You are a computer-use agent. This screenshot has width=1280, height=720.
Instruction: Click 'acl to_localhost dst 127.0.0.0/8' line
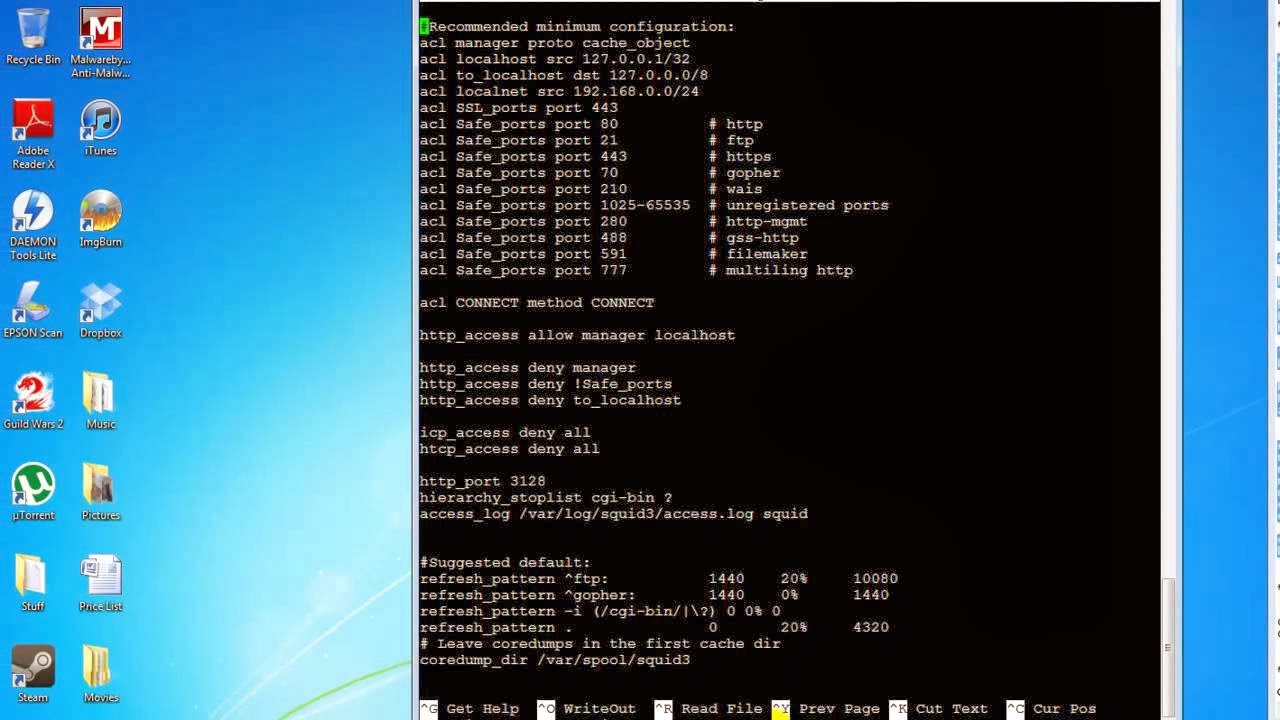tap(564, 75)
